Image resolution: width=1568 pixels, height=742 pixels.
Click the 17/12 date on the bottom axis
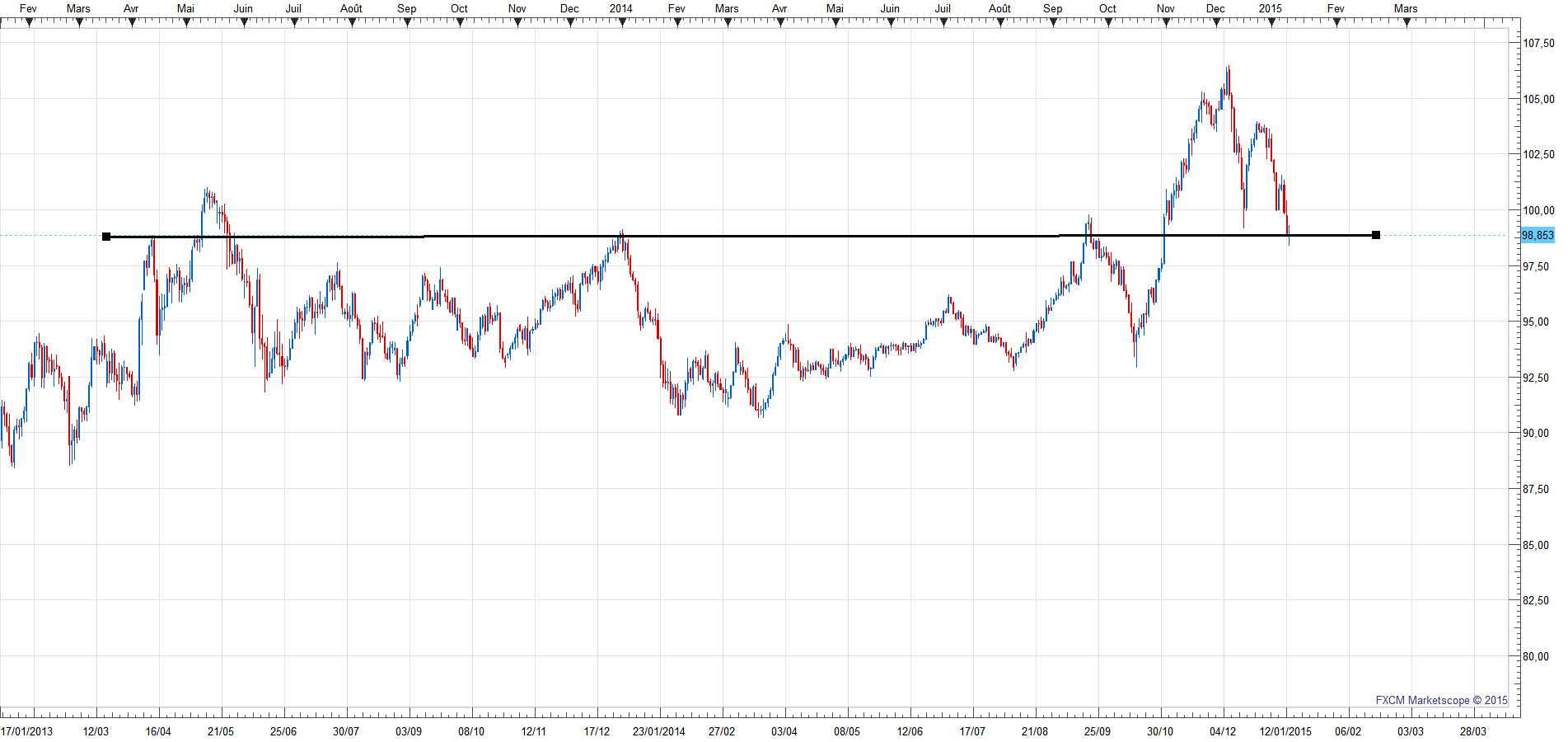[x=597, y=731]
